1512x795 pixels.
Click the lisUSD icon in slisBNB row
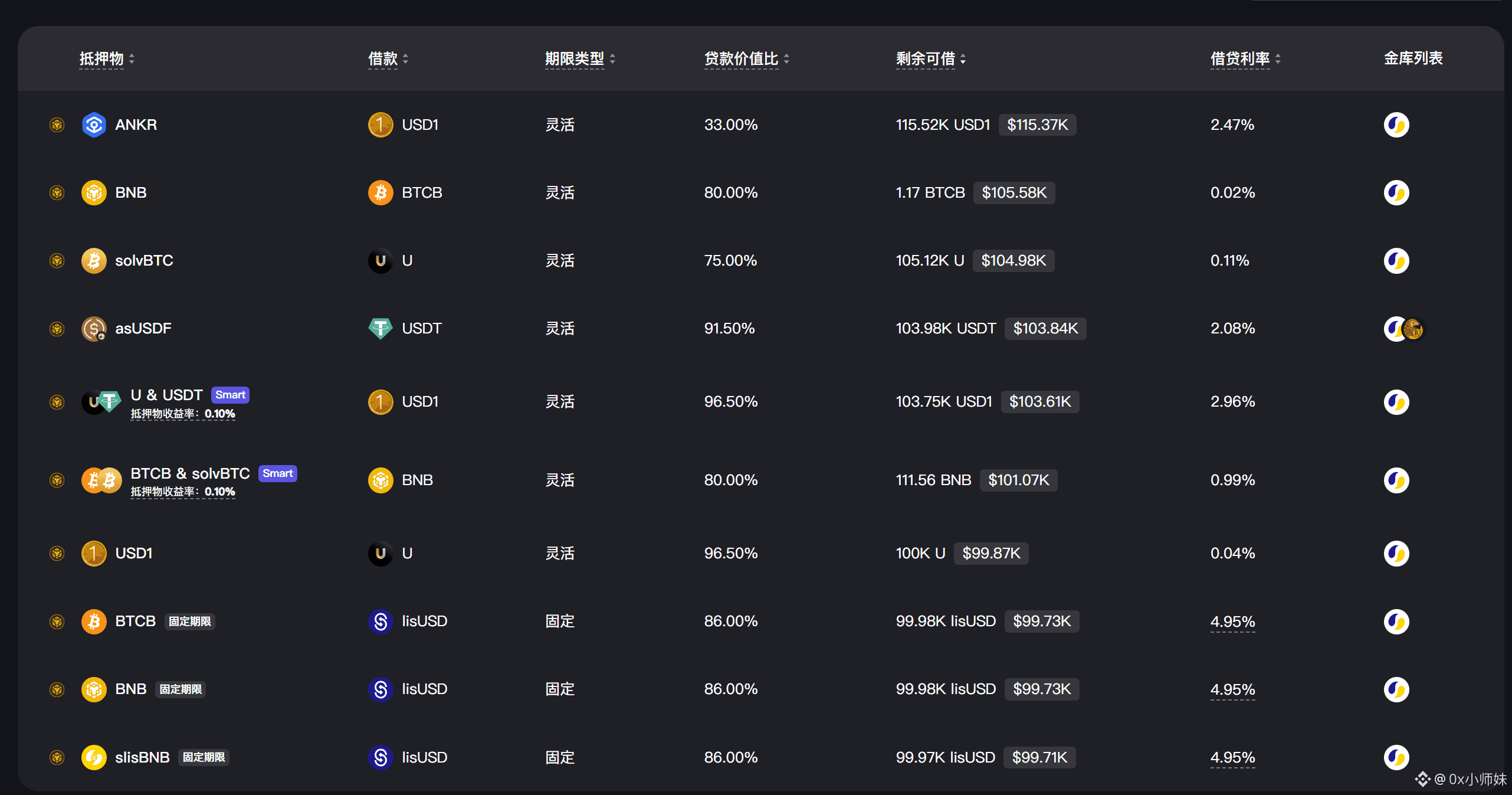tap(381, 757)
